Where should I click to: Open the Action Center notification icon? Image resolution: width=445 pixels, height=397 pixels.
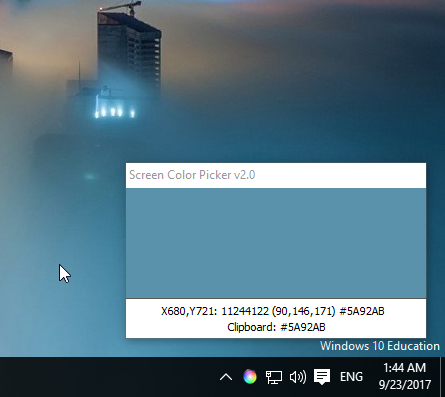tap(322, 377)
